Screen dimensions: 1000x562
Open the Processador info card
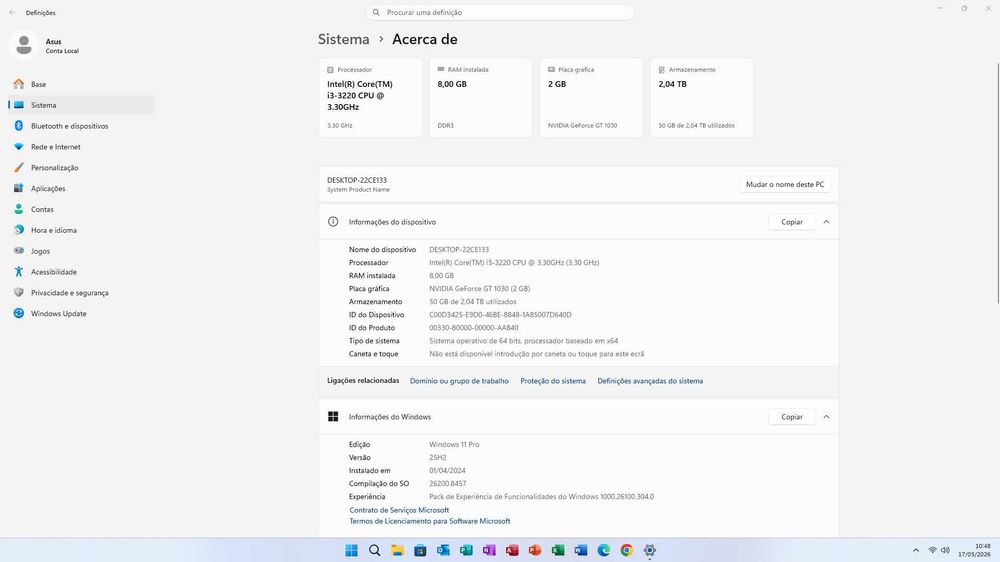(371, 98)
